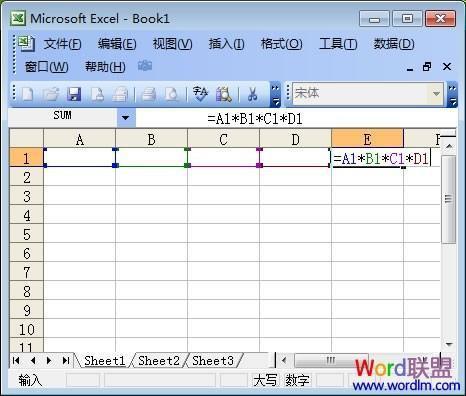Click the Save floppy disk icon
This screenshot has height=396, width=466.
[x=74, y=94]
